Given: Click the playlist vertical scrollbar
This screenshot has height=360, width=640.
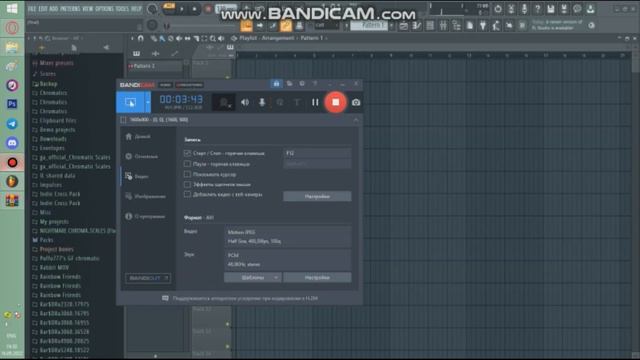Looking at the screenshot, I should coord(636,204).
